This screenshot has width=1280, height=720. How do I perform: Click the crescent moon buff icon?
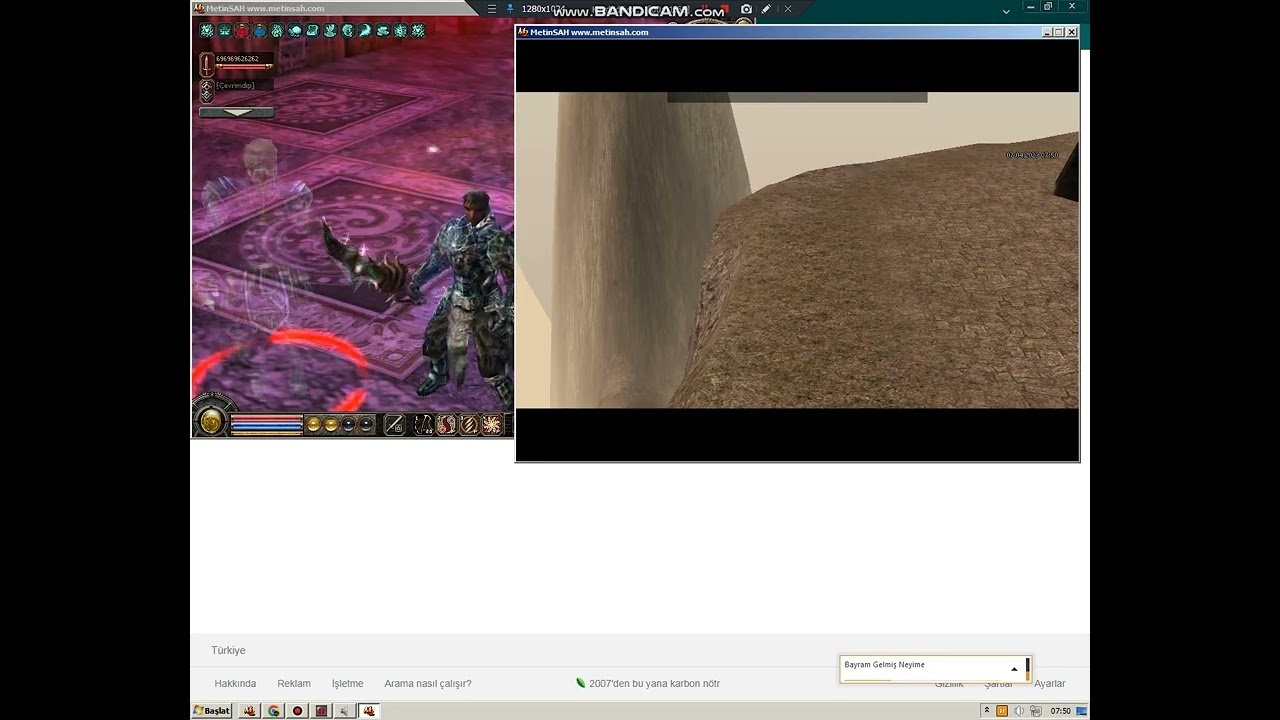point(365,31)
